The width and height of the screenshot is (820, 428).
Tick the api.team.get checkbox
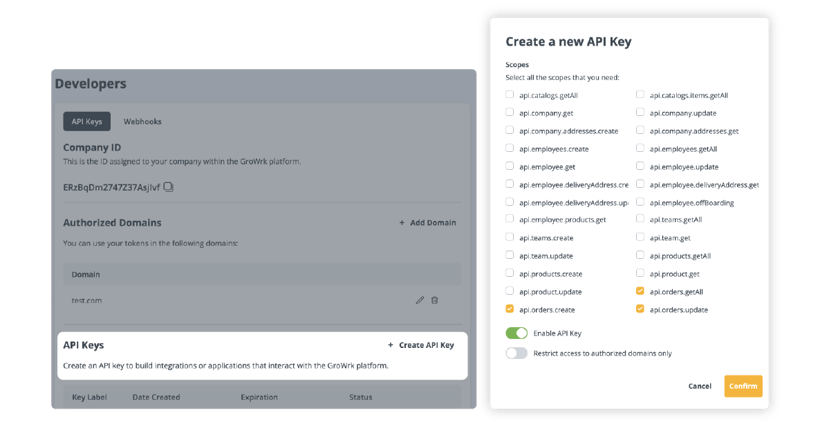640,237
